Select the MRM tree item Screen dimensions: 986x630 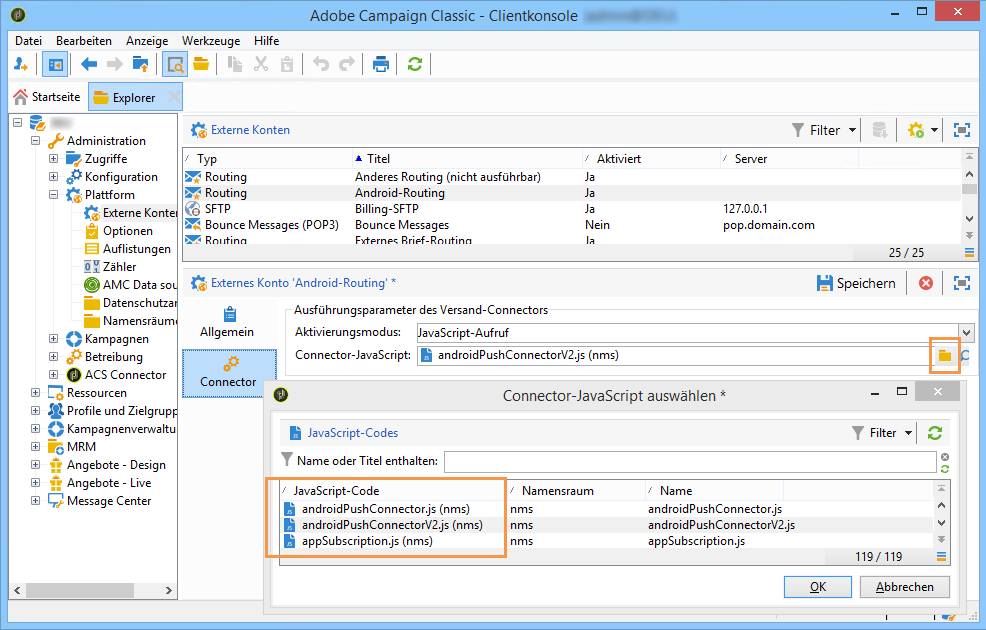[x=81, y=447]
